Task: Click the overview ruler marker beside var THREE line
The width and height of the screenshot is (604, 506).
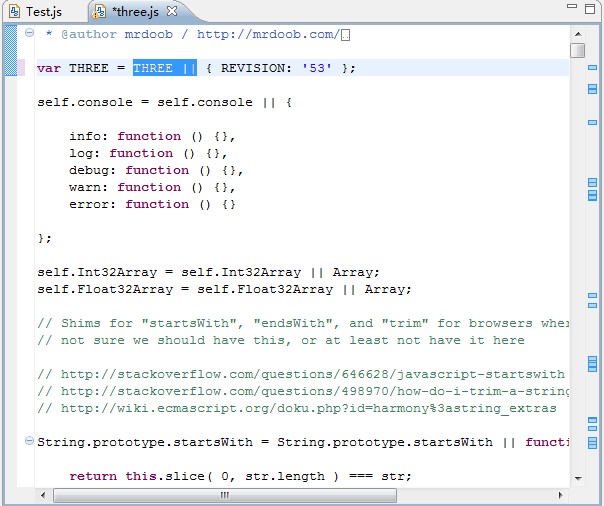Action: coord(592,67)
